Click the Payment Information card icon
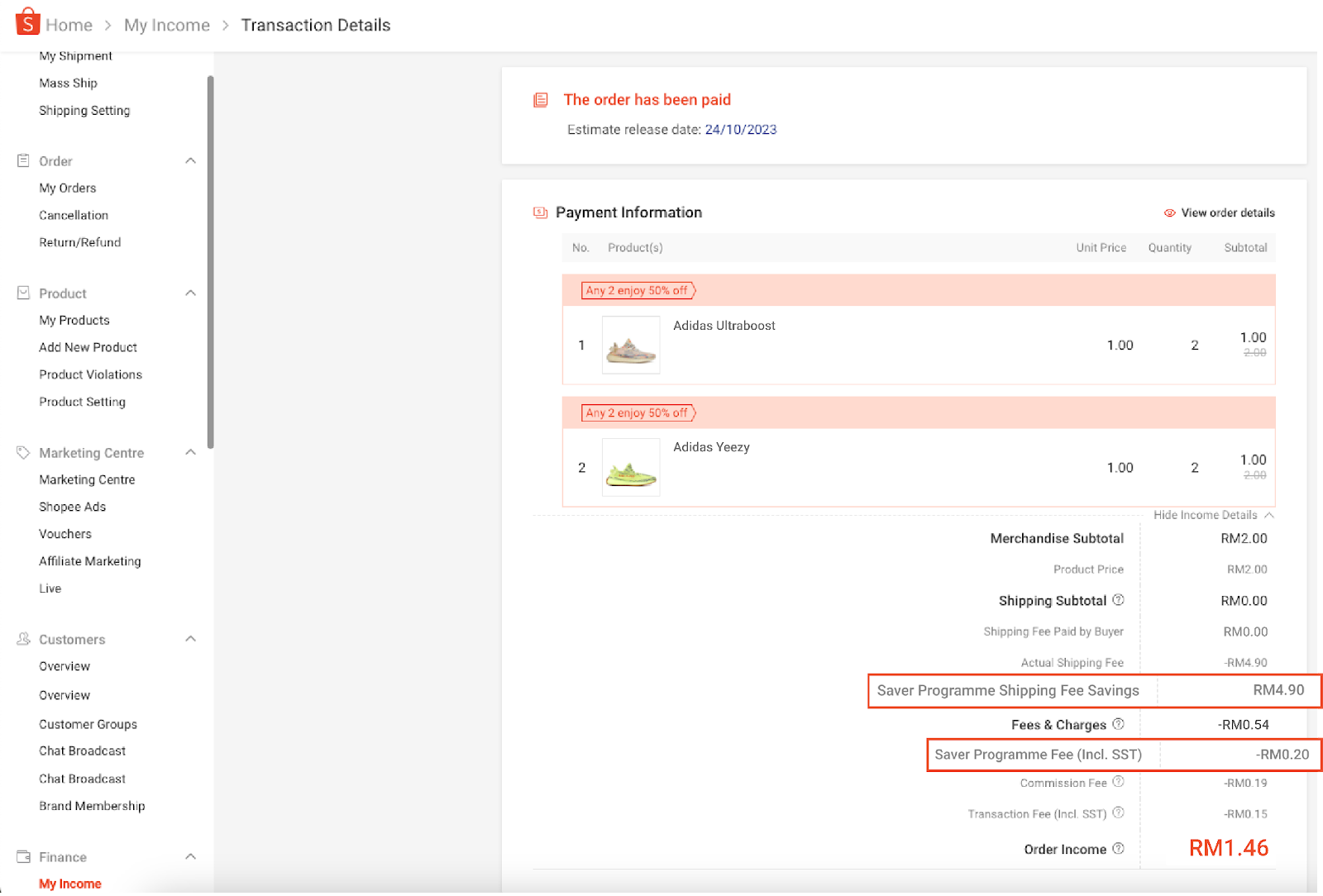Image resolution: width=1323 pixels, height=896 pixels. 539,212
